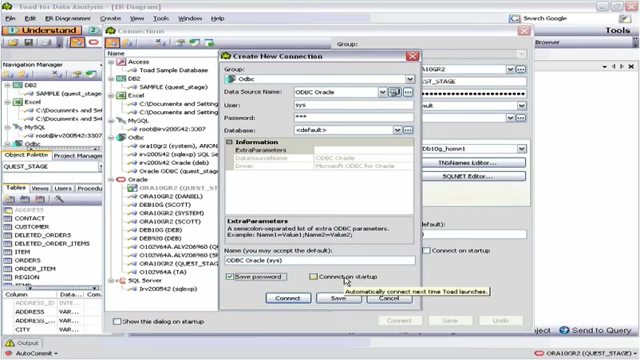Click the ODBC administrator icon beside Data Source Name
This screenshot has height=360, width=640.
tap(395, 92)
